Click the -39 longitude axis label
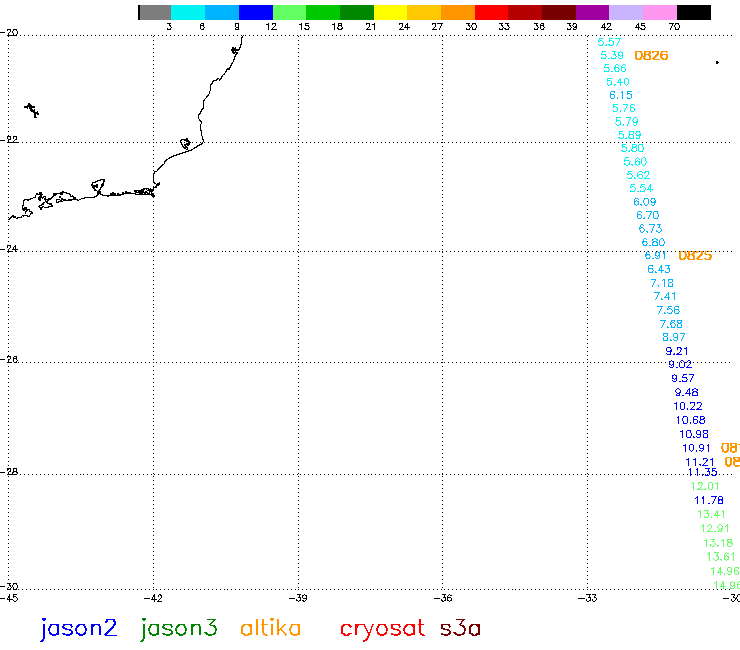The image size is (740, 650). coord(298,599)
